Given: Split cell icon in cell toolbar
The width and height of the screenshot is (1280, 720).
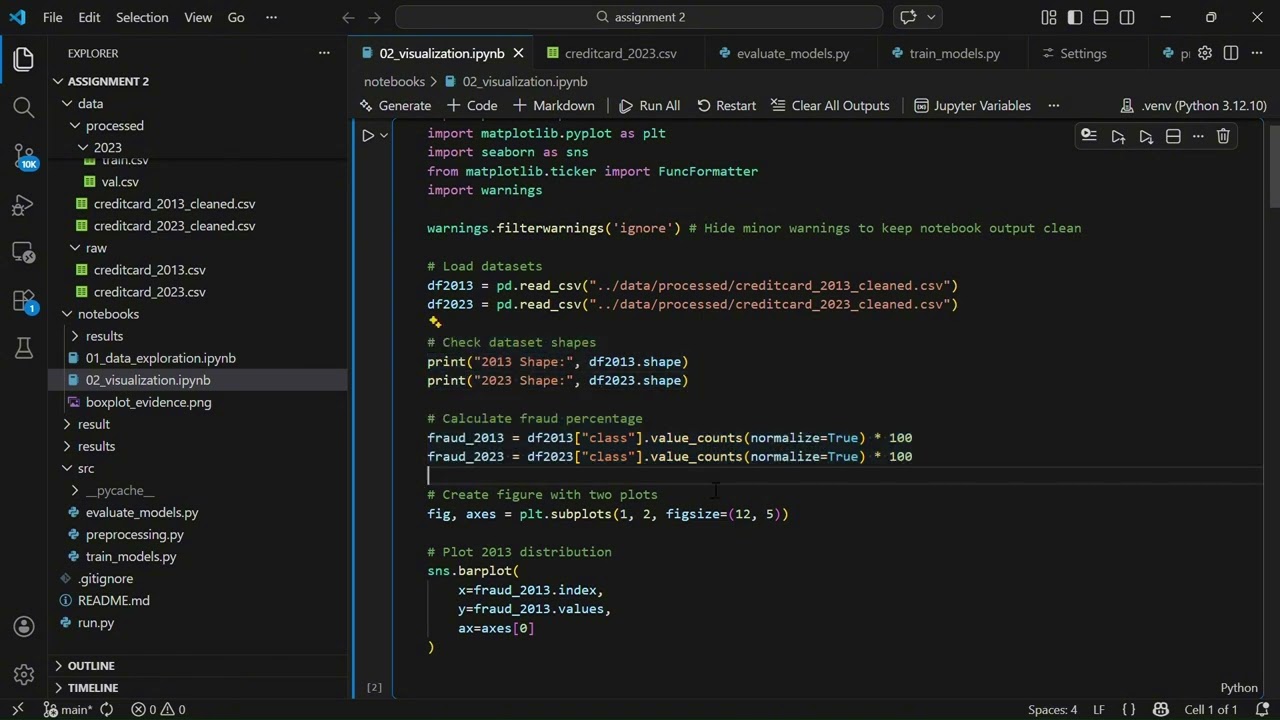Looking at the screenshot, I should click(1173, 136).
